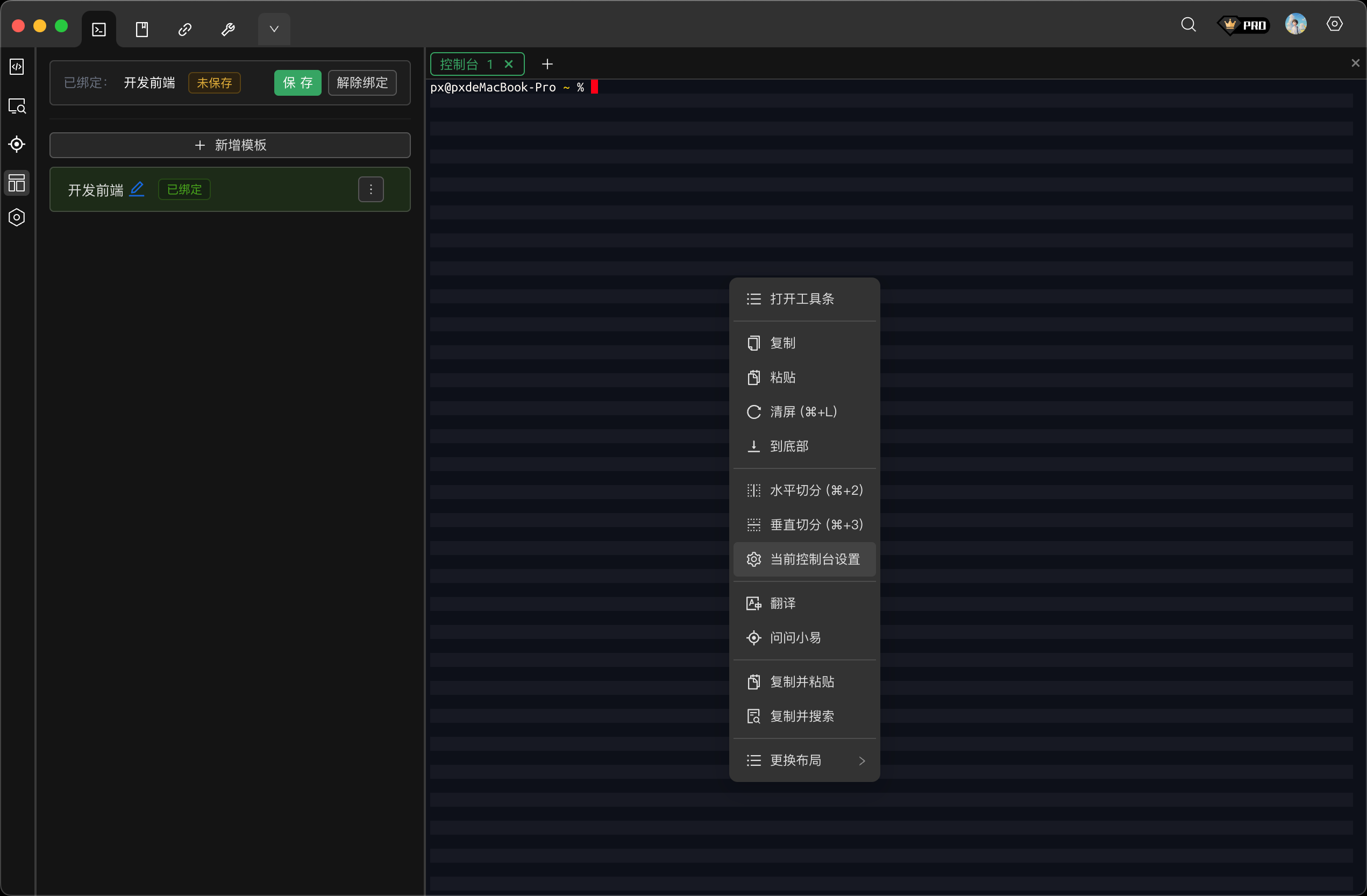Add a new console tab with plus
The height and width of the screenshot is (896, 1367).
point(547,65)
